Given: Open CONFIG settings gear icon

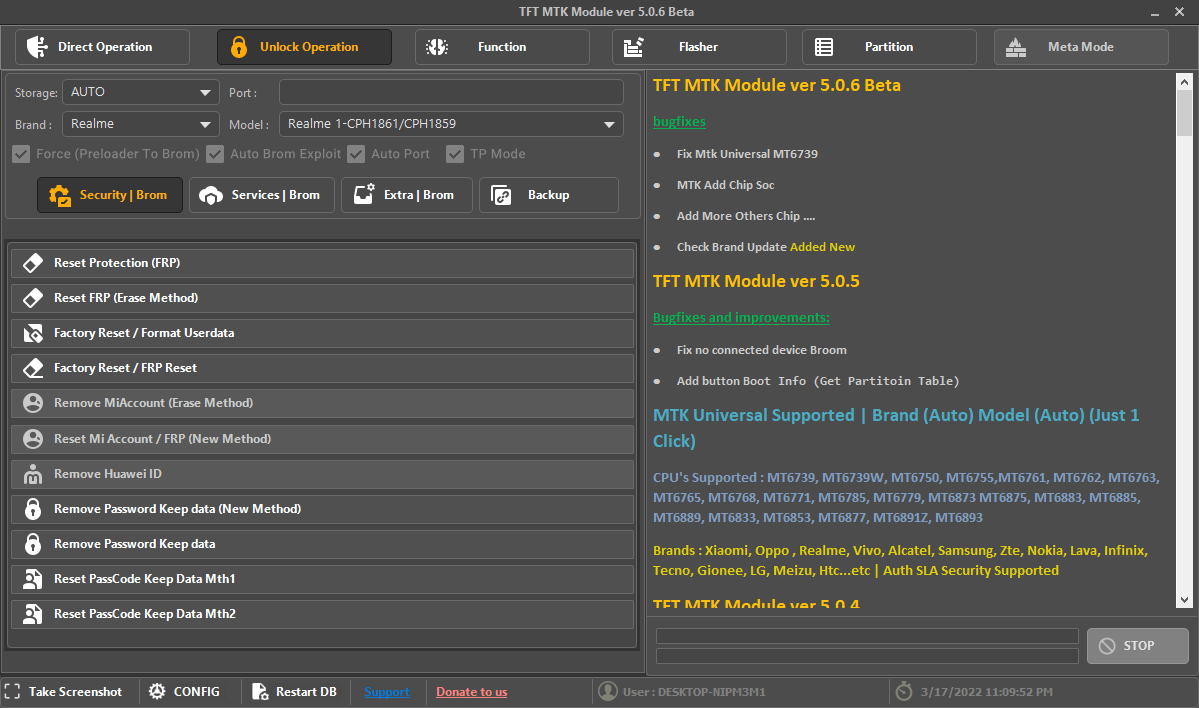Looking at the screenshot, I should 156,691.
